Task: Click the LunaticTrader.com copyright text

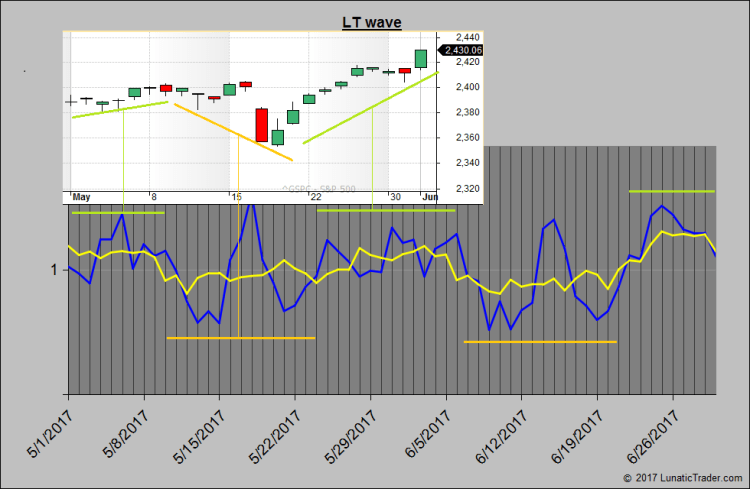Action: click(684, 478)
